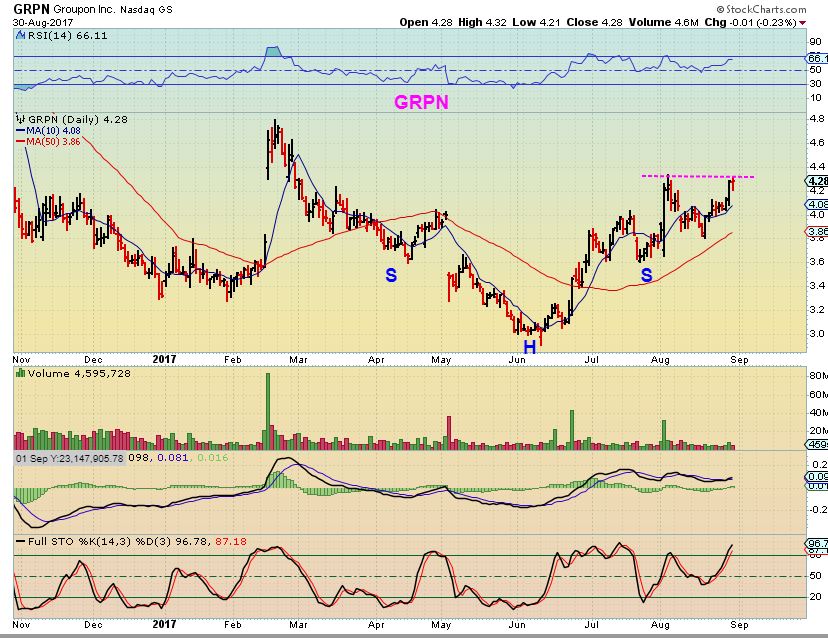This screenshot has height=638, width=828.
Task: Click the 0.016 MACD histogram value
Action: tap(213, 457)
